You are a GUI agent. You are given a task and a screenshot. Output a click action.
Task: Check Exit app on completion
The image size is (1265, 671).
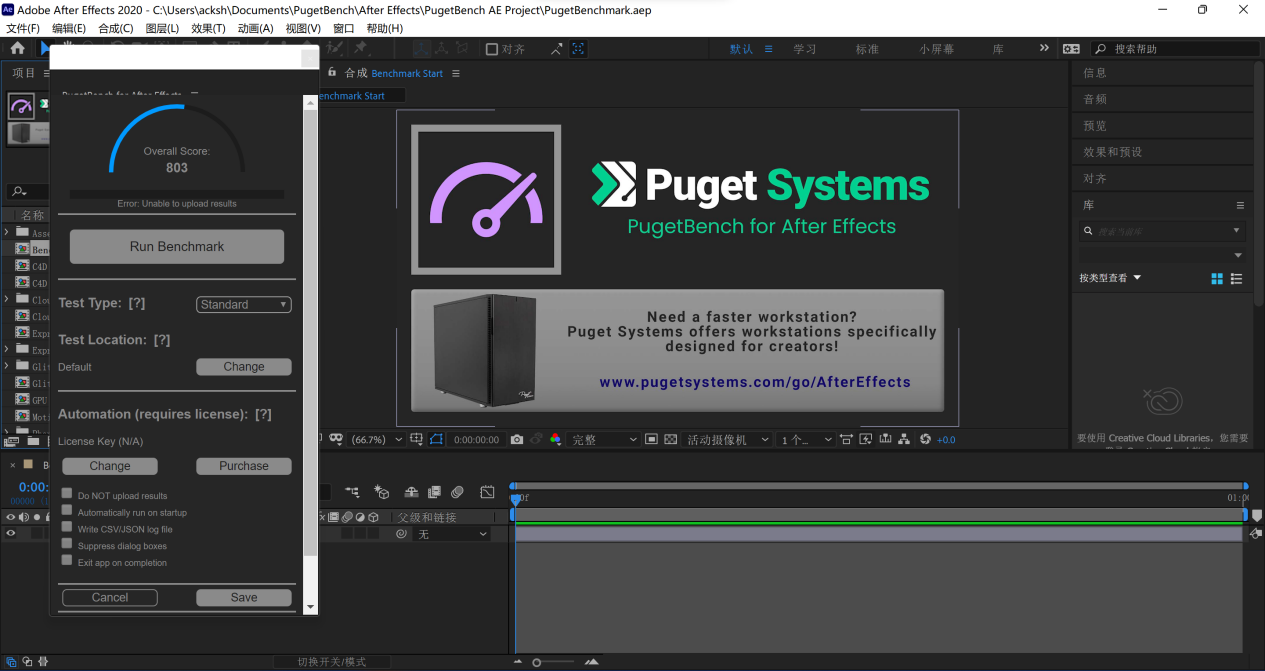click(x=67, y=561)
